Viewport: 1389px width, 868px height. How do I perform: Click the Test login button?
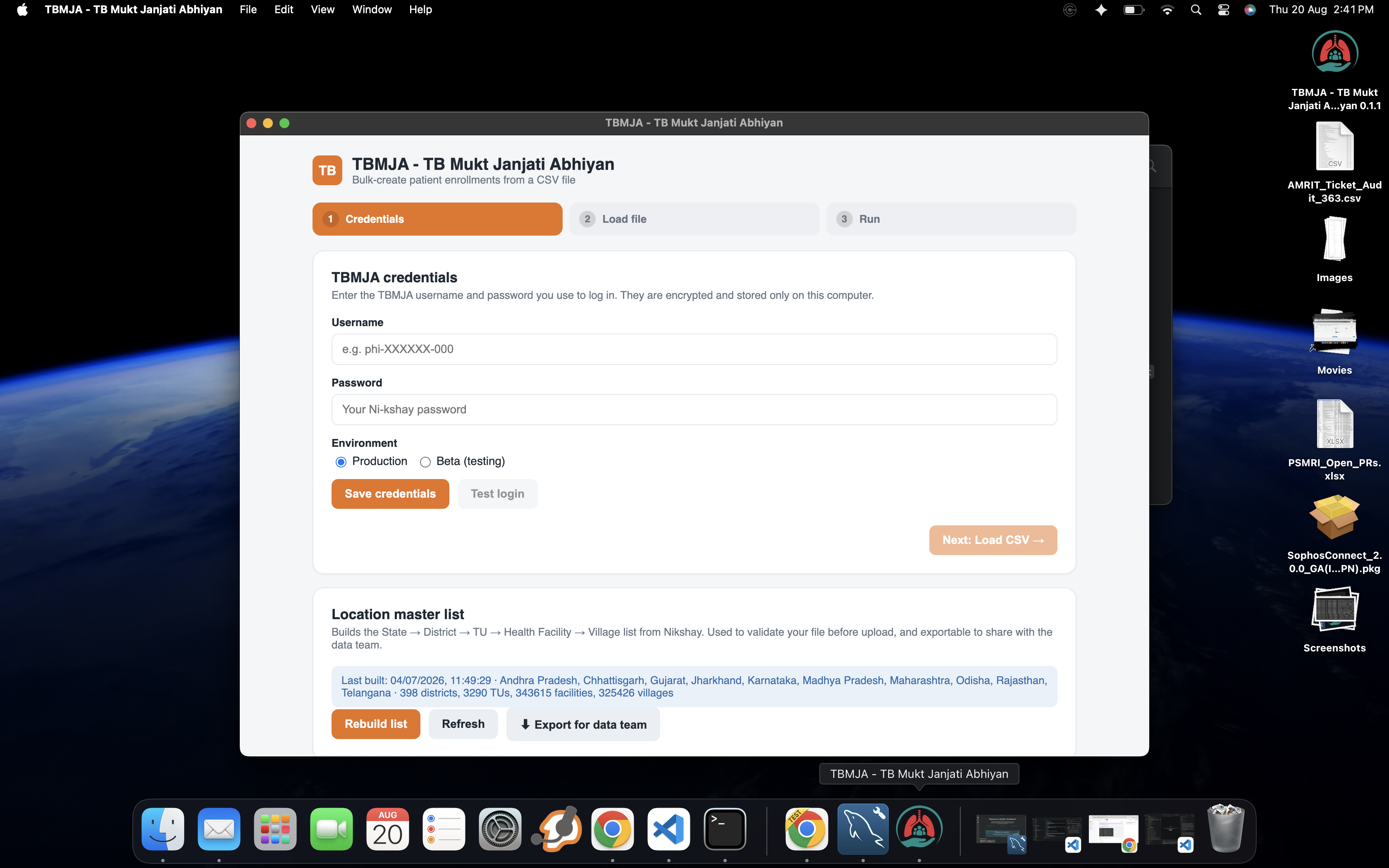point(498,494)
